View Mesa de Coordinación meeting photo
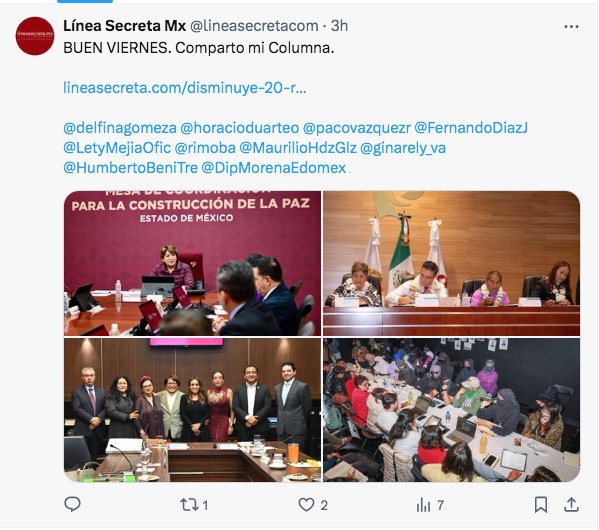This screenshot has width=599, height=530. [193, 263]
